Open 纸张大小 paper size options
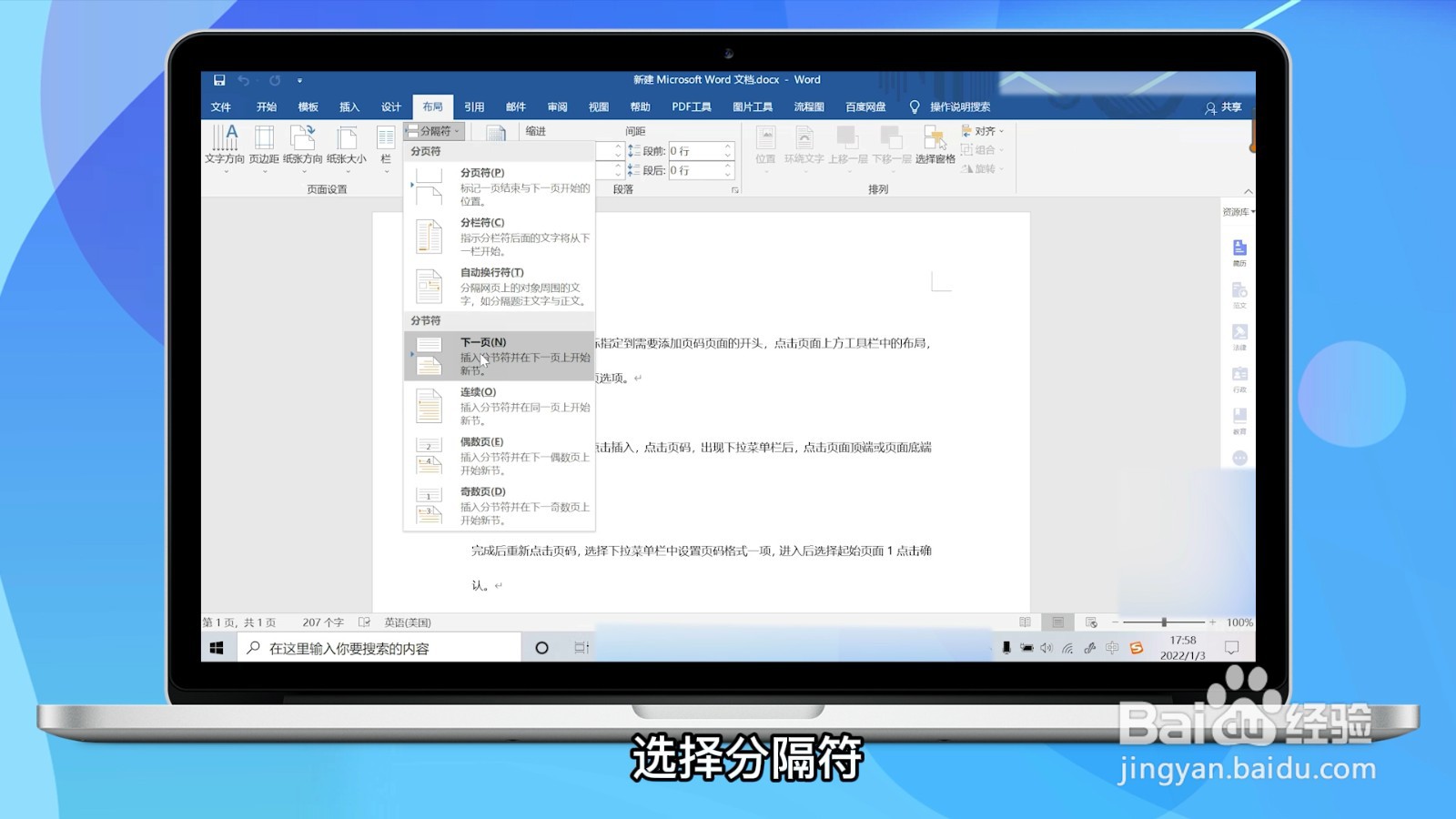Screen dimensions: 1456x819 coord(347,147)
